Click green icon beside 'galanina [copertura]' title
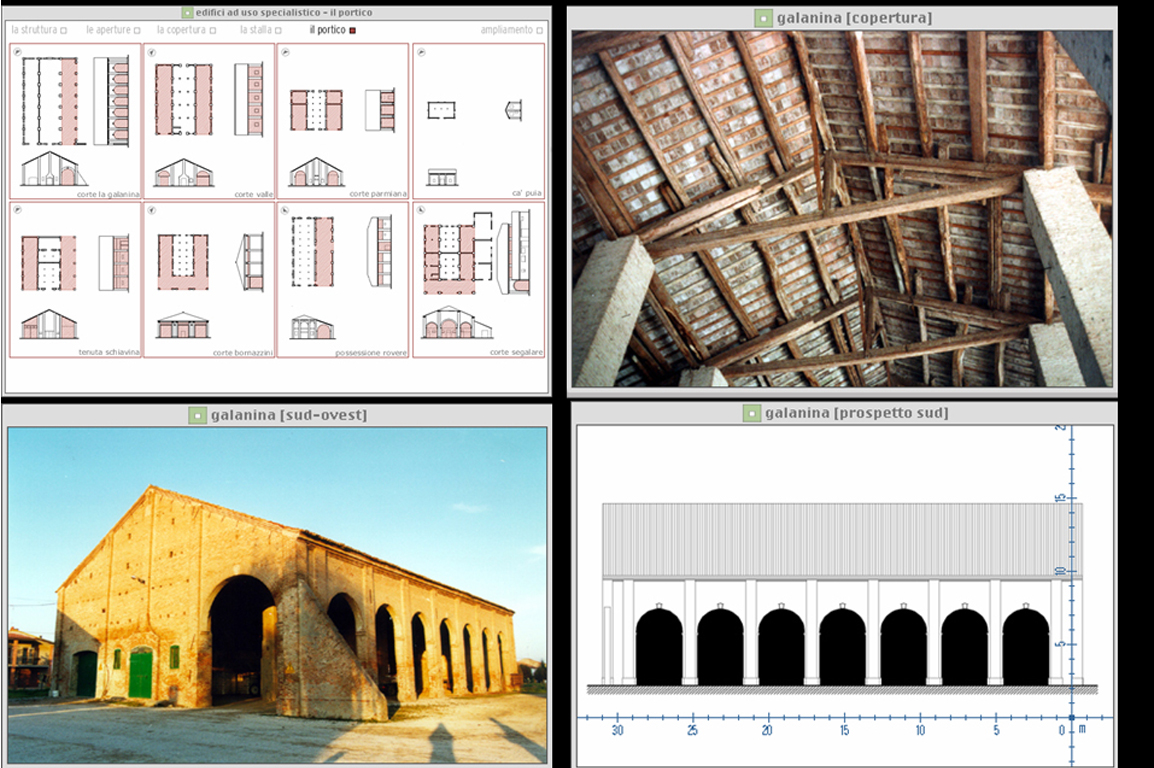 coord(764,18)
